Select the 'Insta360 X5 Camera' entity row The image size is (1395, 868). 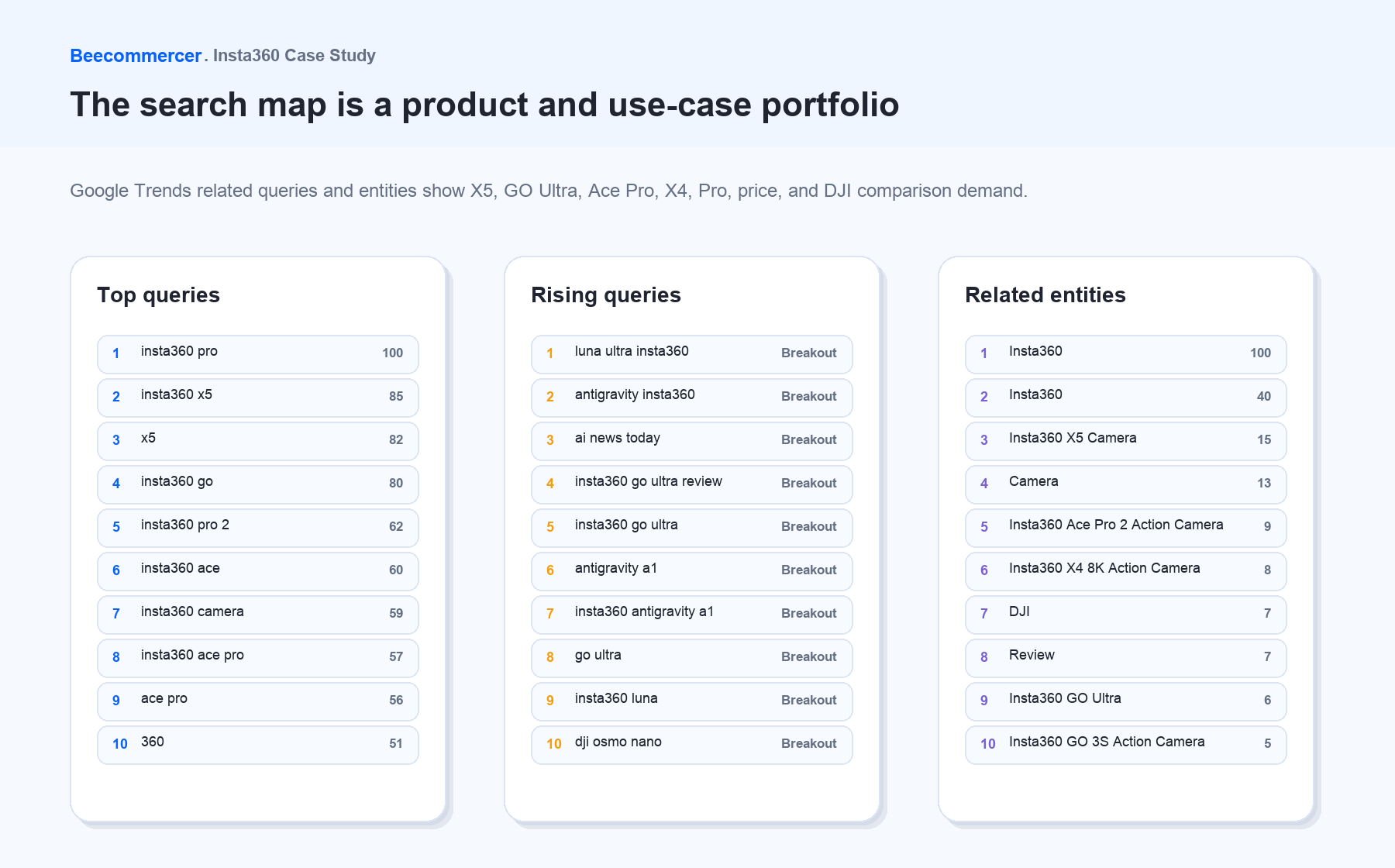click(1126, 441)
